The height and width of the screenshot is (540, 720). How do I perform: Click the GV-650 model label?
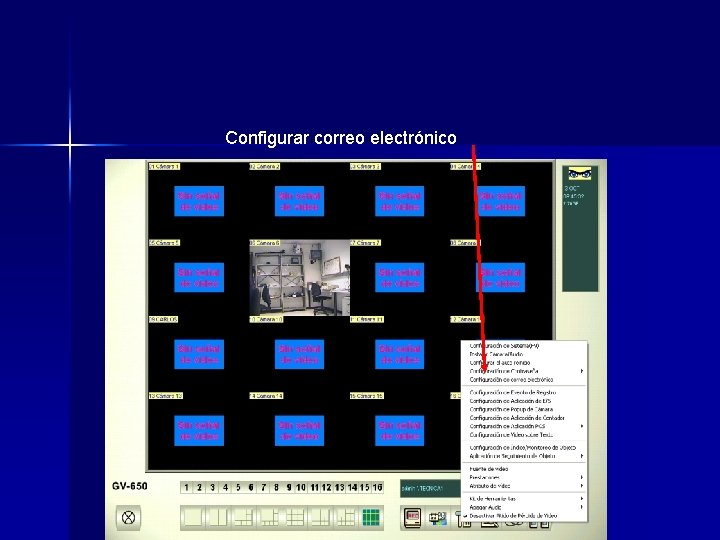129,486
